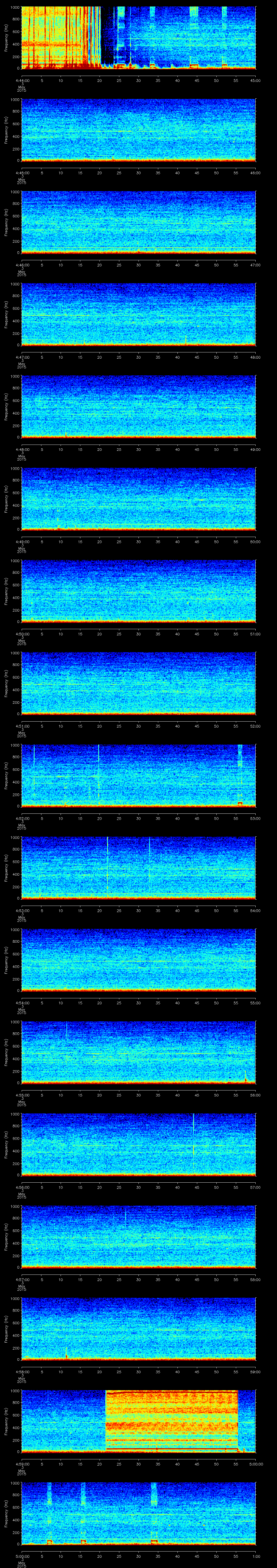Select the spectrogram panel starting at 4:45:00

[138, 130]
